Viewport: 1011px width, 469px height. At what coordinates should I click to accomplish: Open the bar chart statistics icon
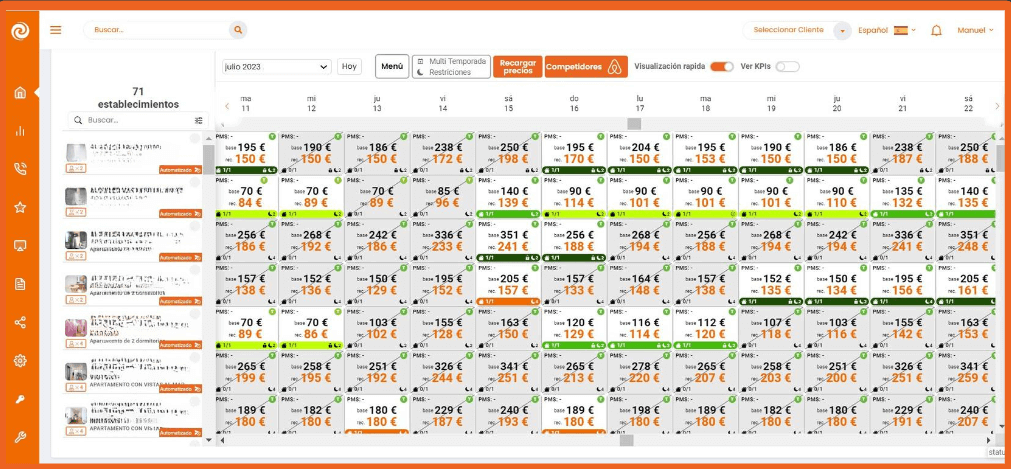click(x=20, y=131)
